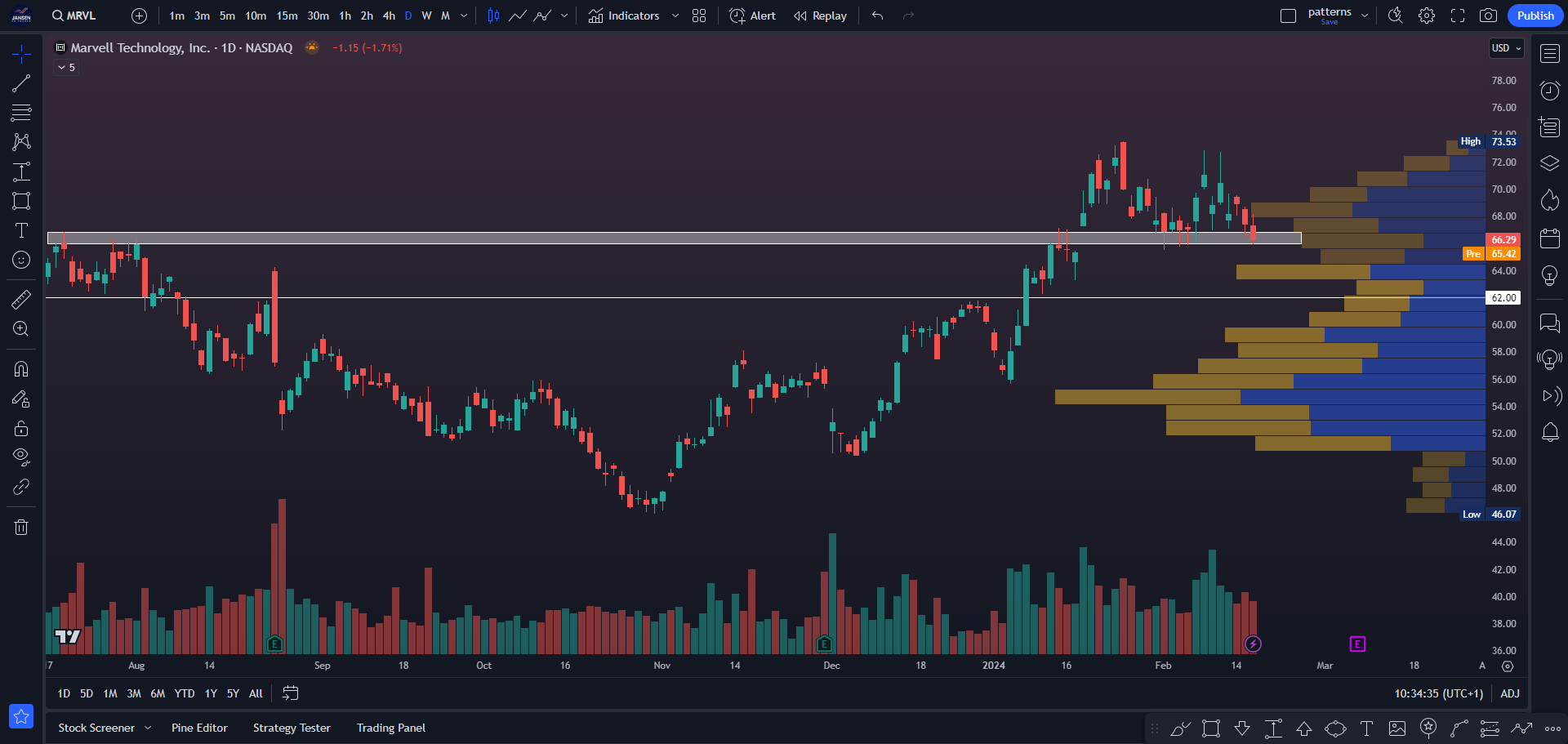
Task: Expand the favorite indicators dropdown
Action: [675, 16]
